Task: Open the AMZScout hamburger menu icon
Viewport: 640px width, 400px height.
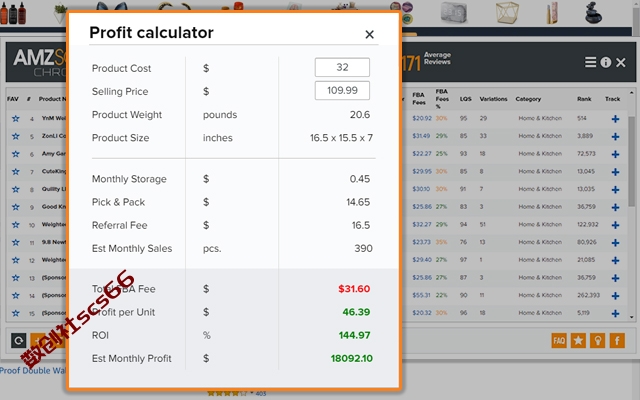Action: coord(590,62)
